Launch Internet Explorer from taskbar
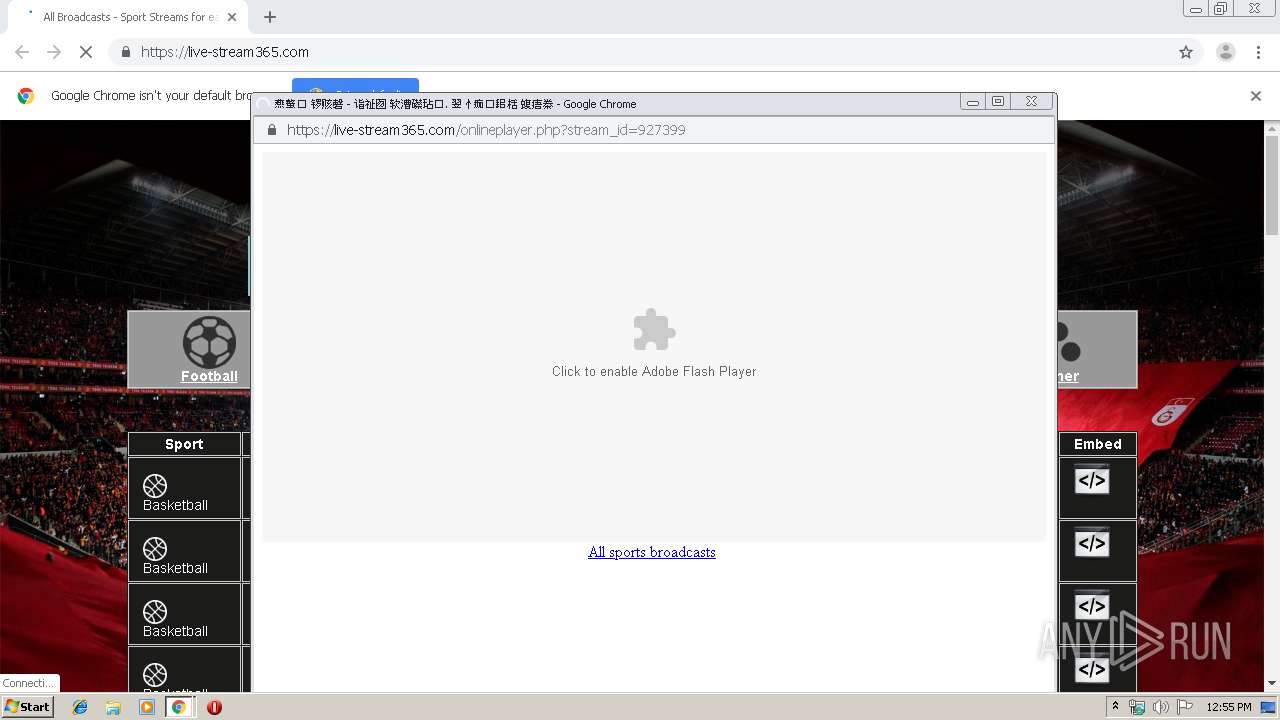The height and width of the screenshot is (720, 1280). [x=80, y=707]
